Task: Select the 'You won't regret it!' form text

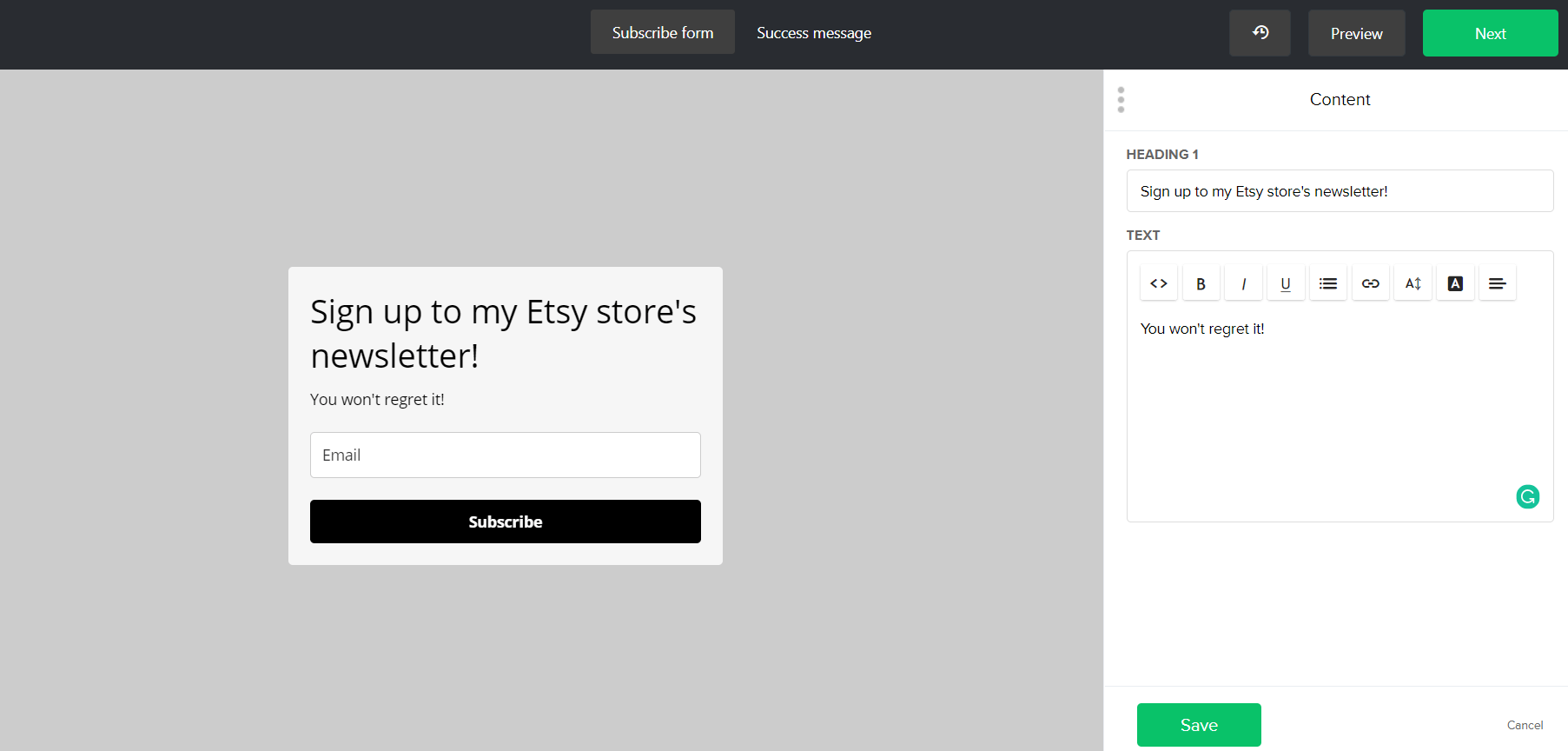Action: (377, 399)
